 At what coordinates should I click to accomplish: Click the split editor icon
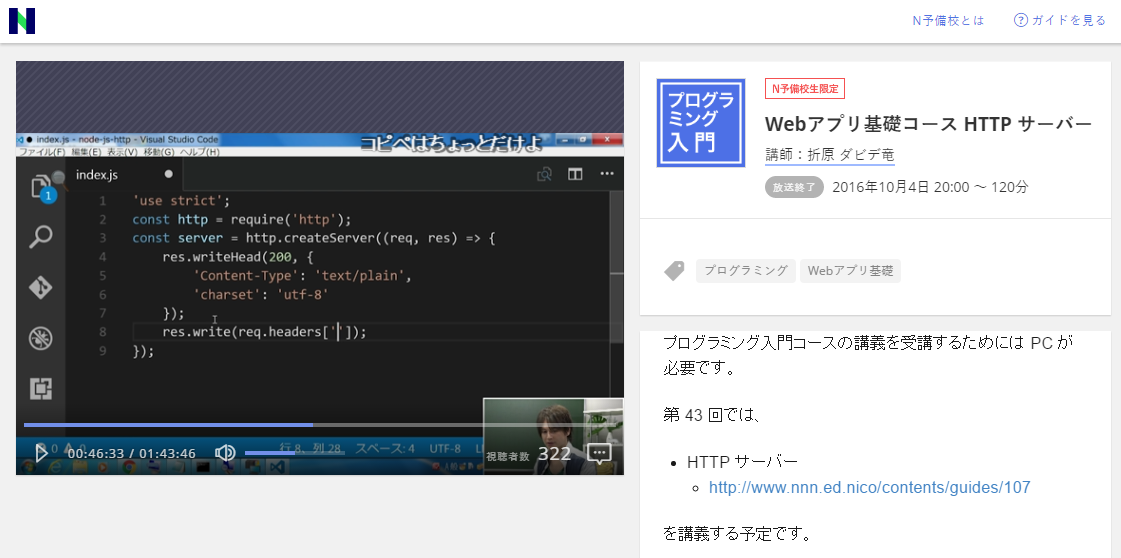coord(575,174)
